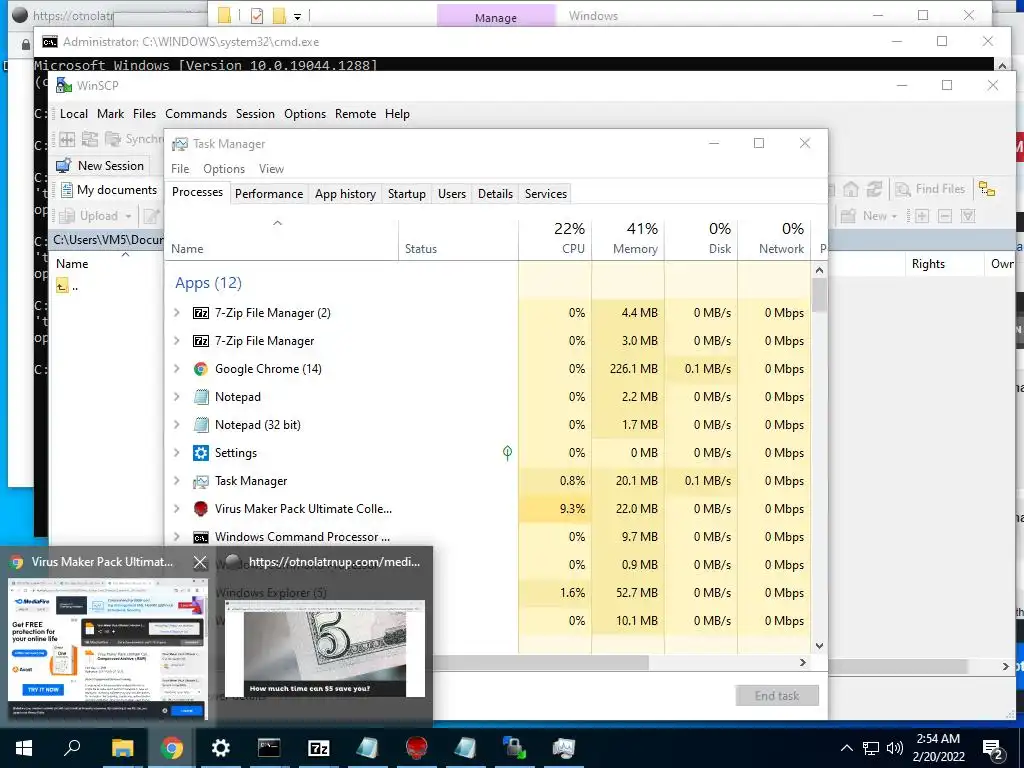Switch to App history tab
This screenshot has width=1024, height=768.
click(x=345, y=194)
